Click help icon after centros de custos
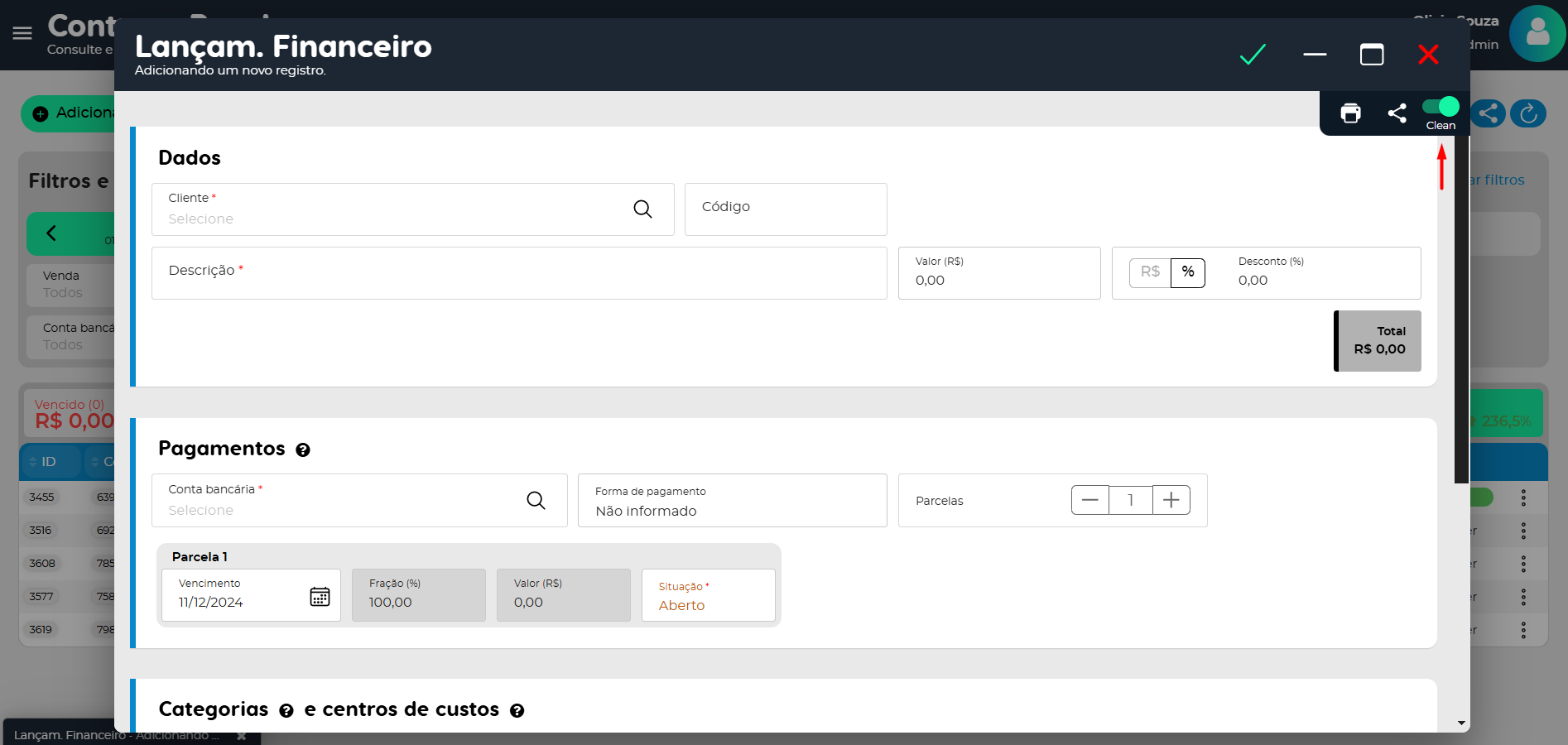The width and height of the screenshot is (1568, 745). click(517, 711)
